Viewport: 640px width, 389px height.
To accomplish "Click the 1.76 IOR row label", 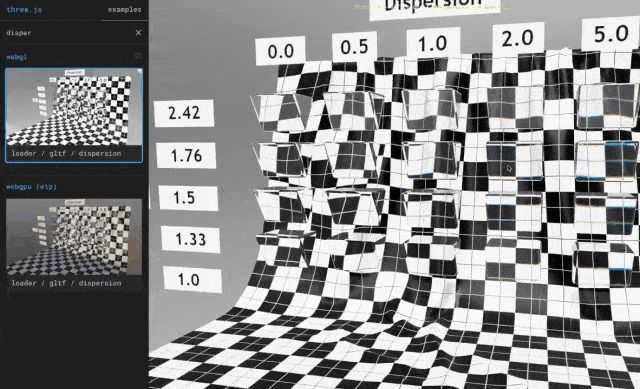I will click(186, 155).
